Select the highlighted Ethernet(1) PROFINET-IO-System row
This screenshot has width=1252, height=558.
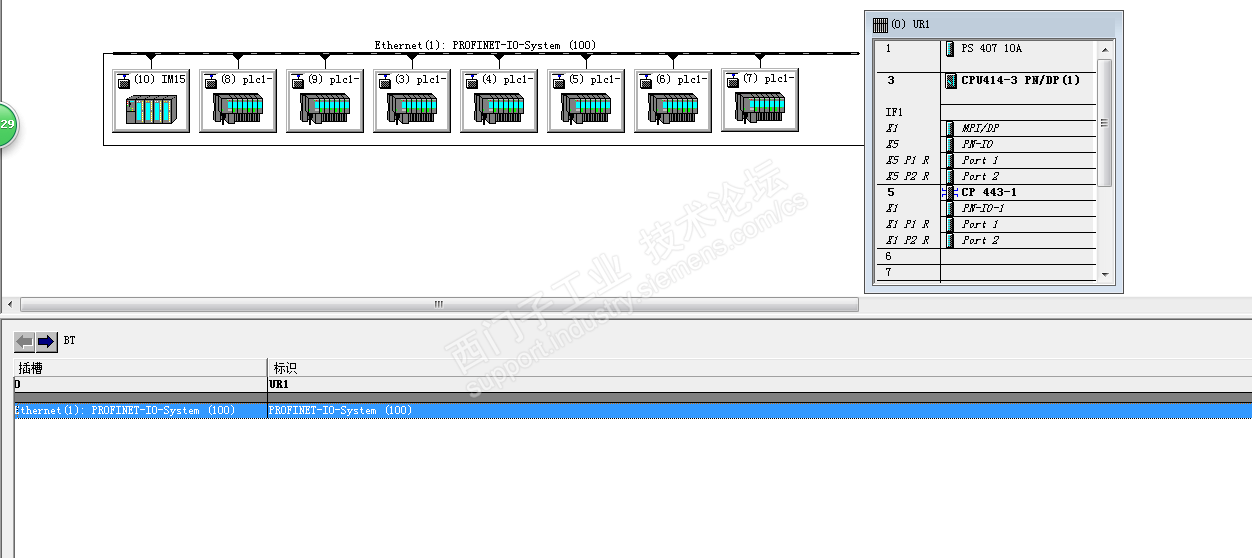point(632,410)
